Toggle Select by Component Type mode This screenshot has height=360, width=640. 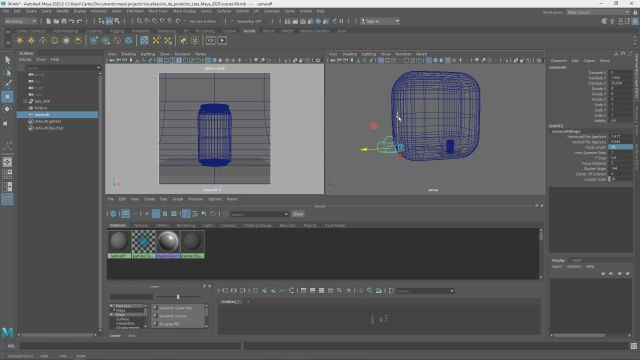pyautogui.click(x=117, y=21)
